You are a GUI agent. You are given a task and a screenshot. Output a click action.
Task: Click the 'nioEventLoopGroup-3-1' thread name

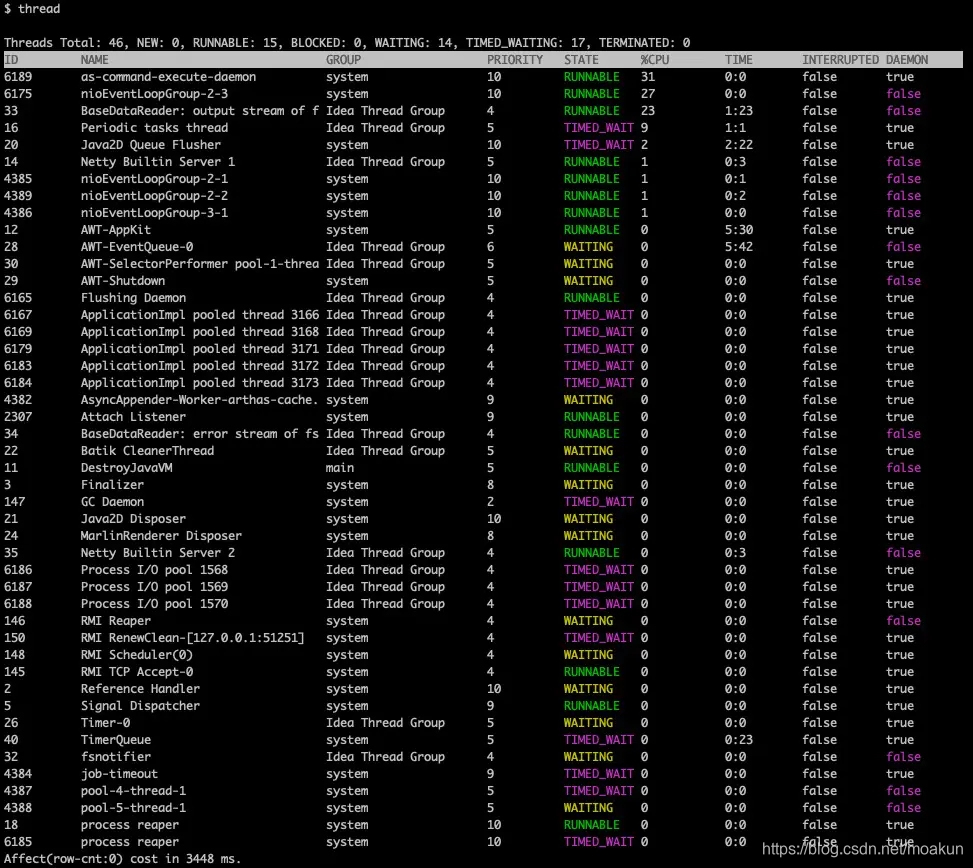pyautogui.click(x=154, y=213)
